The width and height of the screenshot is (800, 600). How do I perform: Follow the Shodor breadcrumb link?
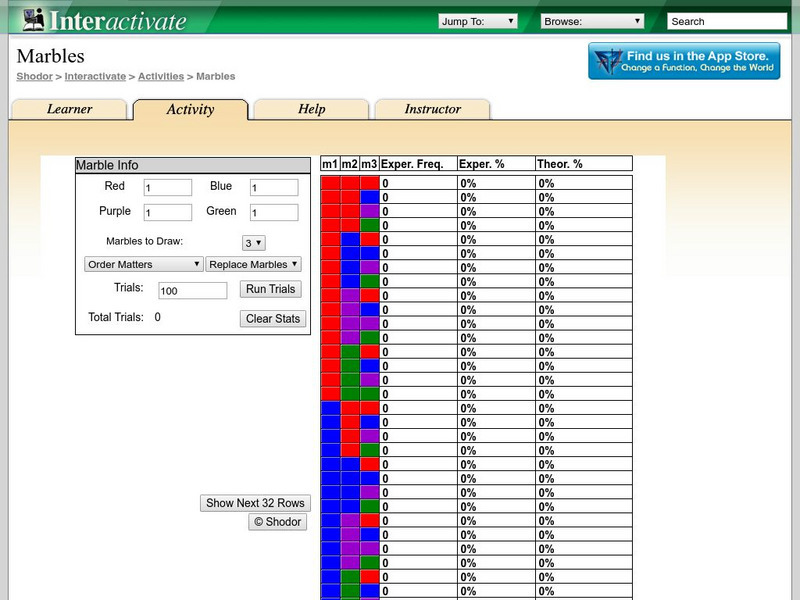(x=34, y=76)
